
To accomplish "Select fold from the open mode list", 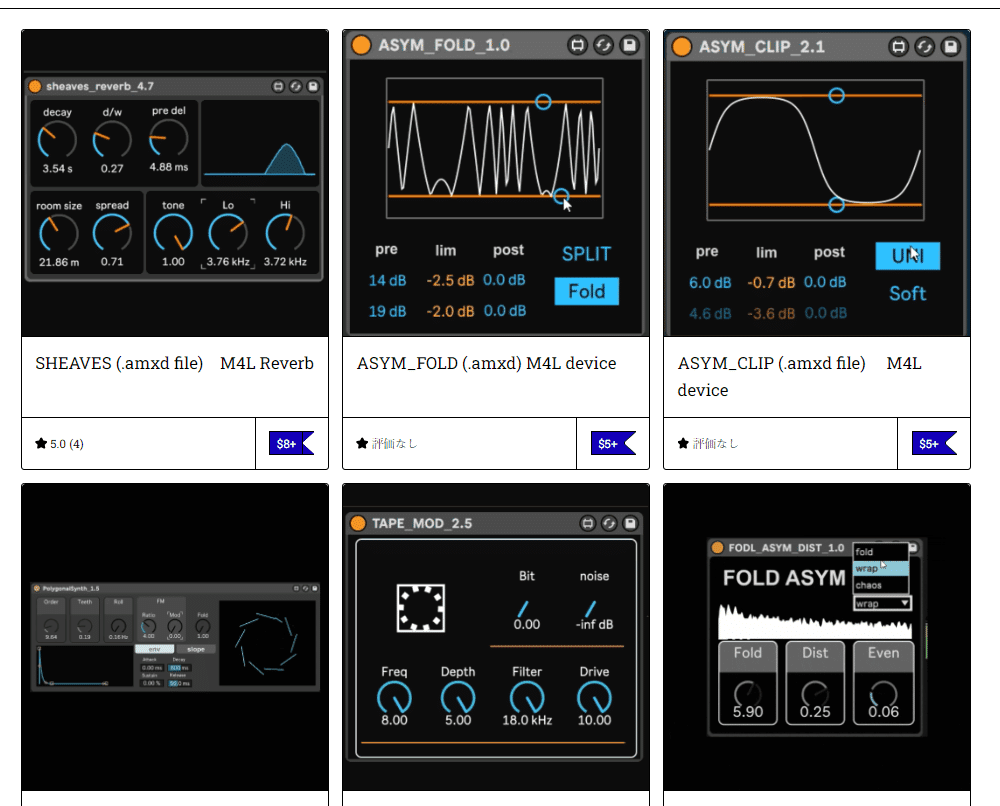I will [866, 551].
